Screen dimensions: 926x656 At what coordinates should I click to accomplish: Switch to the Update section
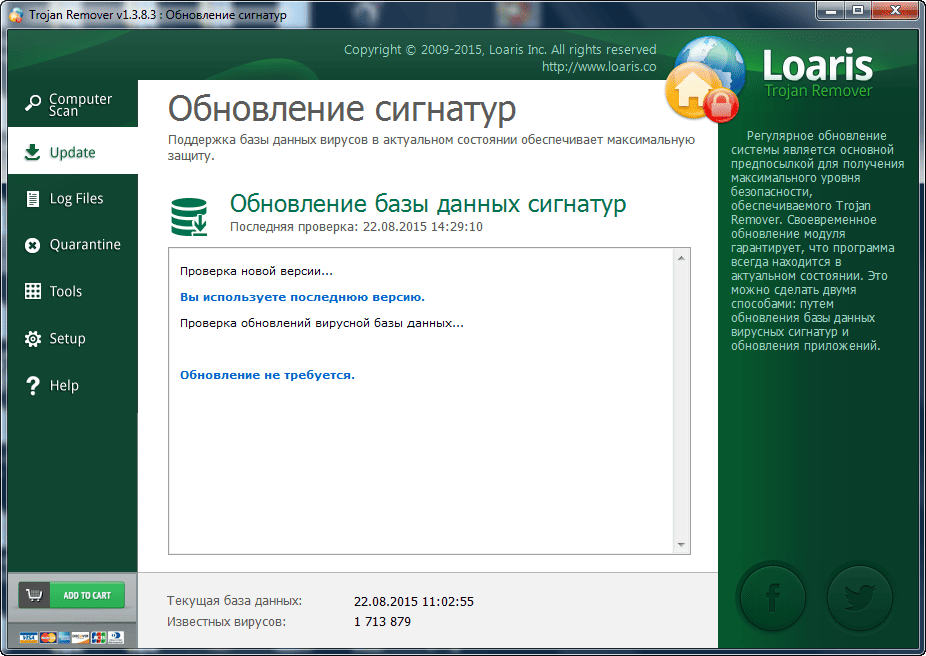point(73,151)
